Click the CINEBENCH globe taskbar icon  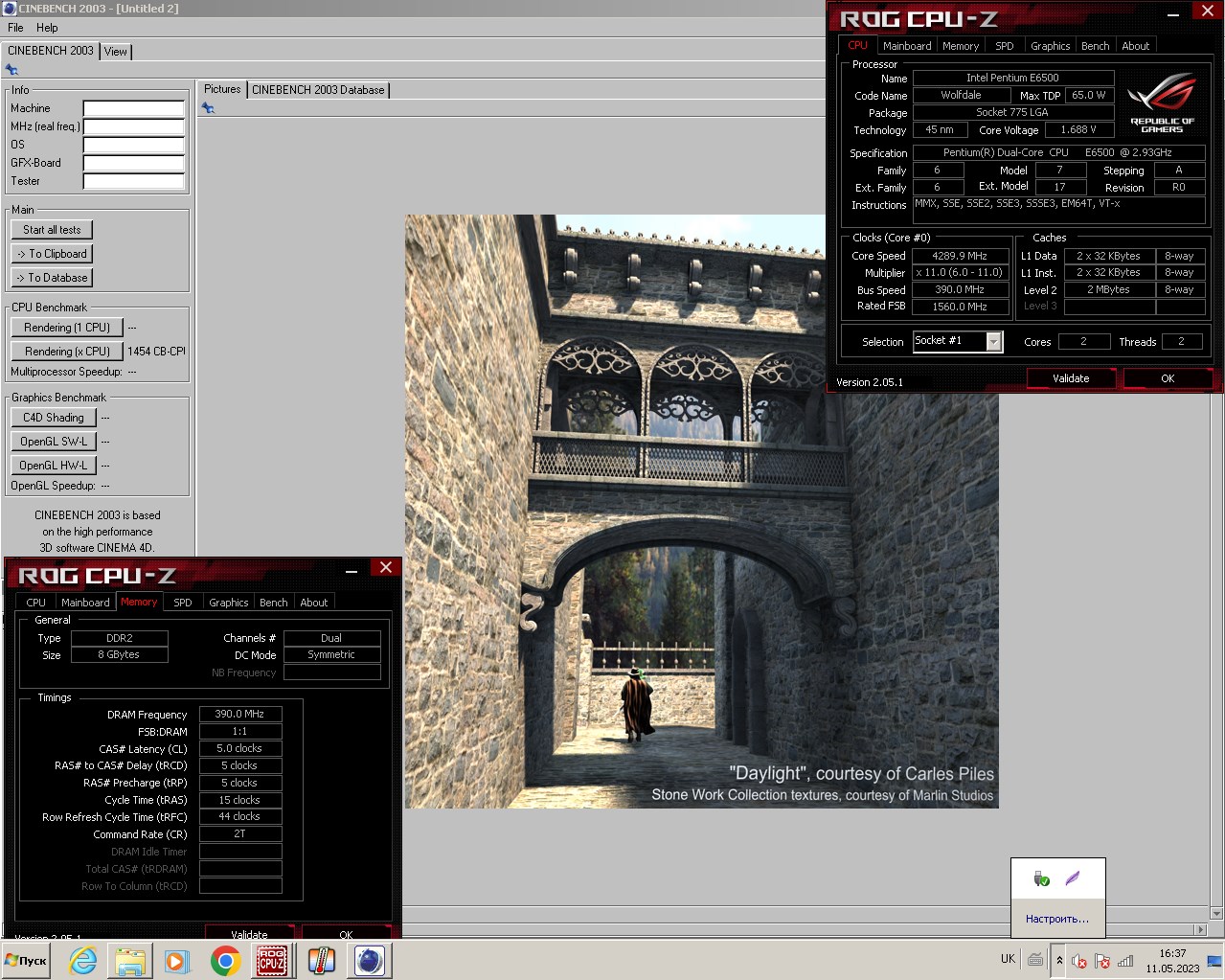click(x=369, y=961)
